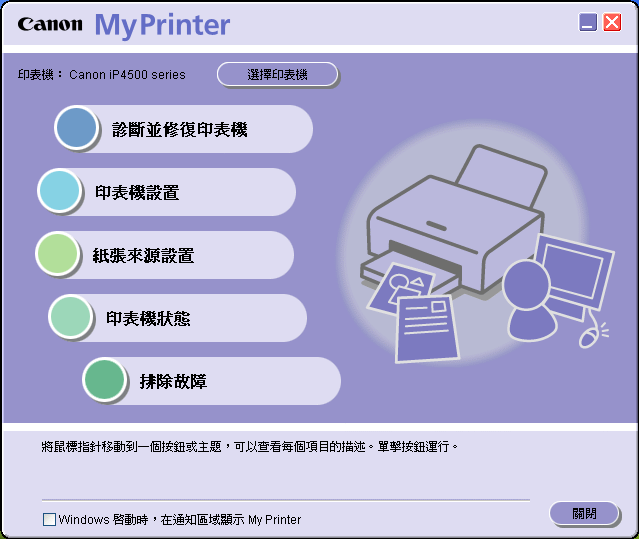The image size is (639, 539).
Task: Click the mint circle beside 印表機狀態
Action: [x=71, y=317]
